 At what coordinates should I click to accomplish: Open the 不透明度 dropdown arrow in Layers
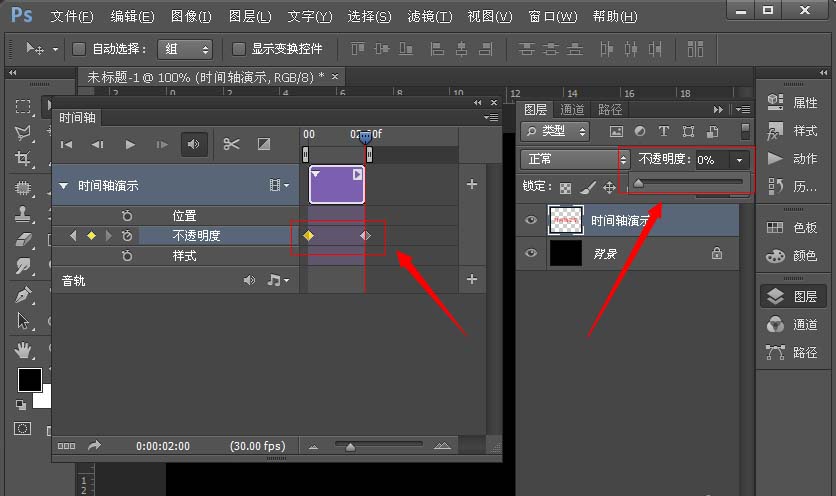click(739, 160)
